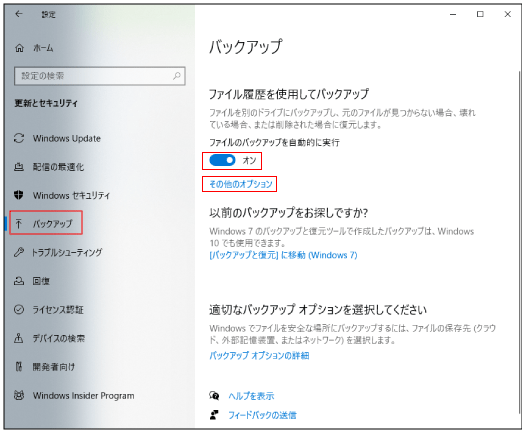The image size is (522, 432).
Task: Open ホーム in the sidebar
Action: pyautogui.click(x=43, y=48)
